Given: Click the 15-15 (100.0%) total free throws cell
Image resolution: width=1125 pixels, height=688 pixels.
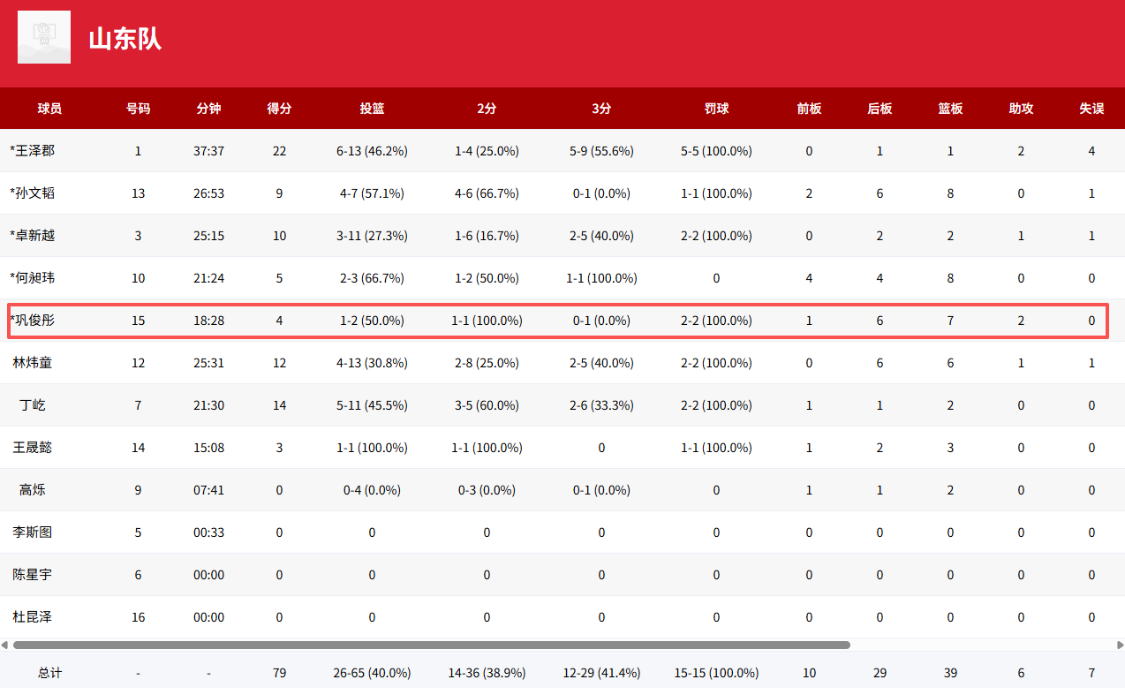Looking at the screenshot, I should [716, 672].
